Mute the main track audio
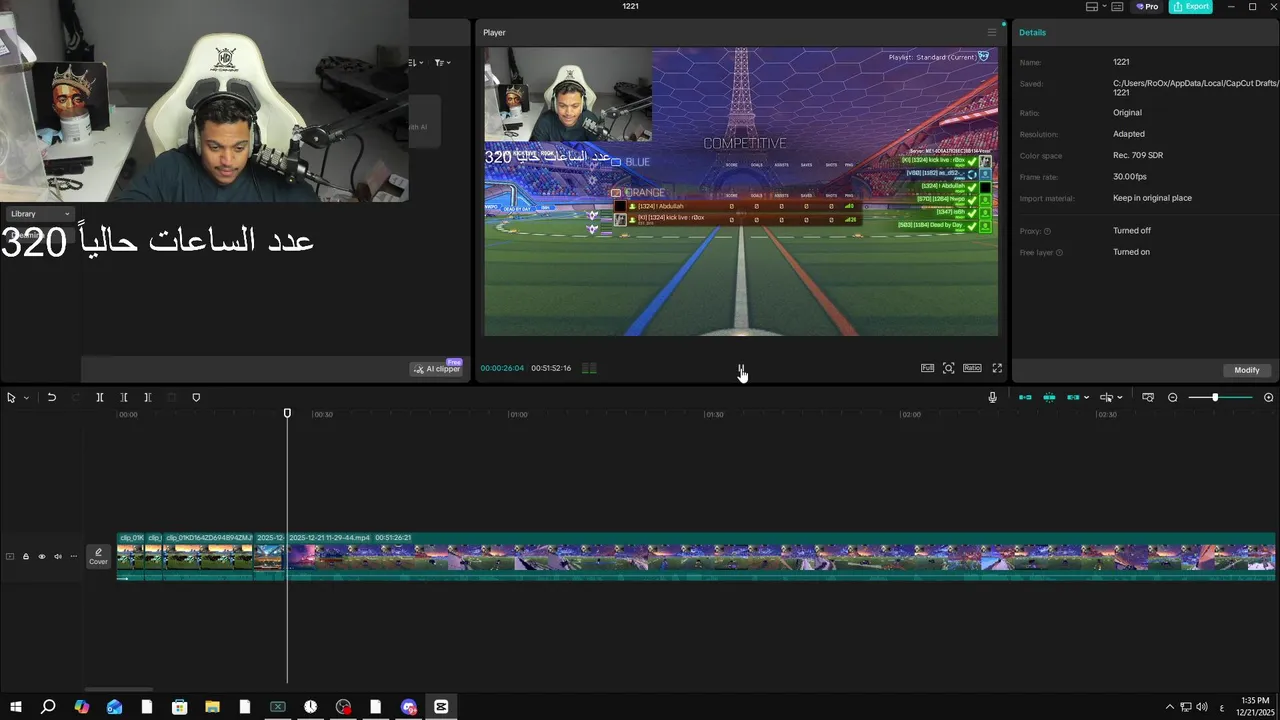Image resolution: width=1280 pixels, height=720 pixels. [58, 556]
